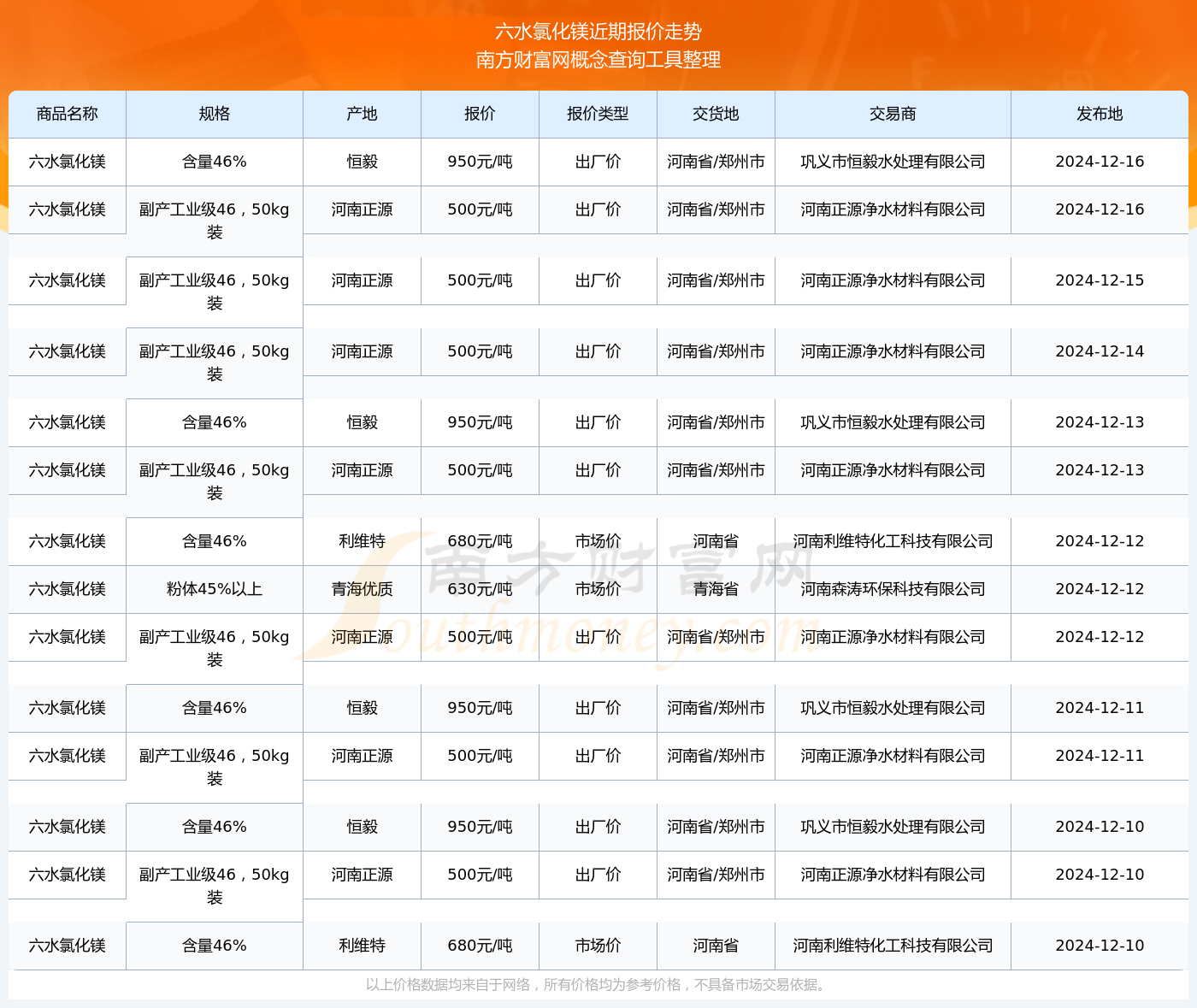Image resolution: width=1197 pixels, height=1008 pixels.
Task: Click the 发布地 column header
Action: 1100,114
